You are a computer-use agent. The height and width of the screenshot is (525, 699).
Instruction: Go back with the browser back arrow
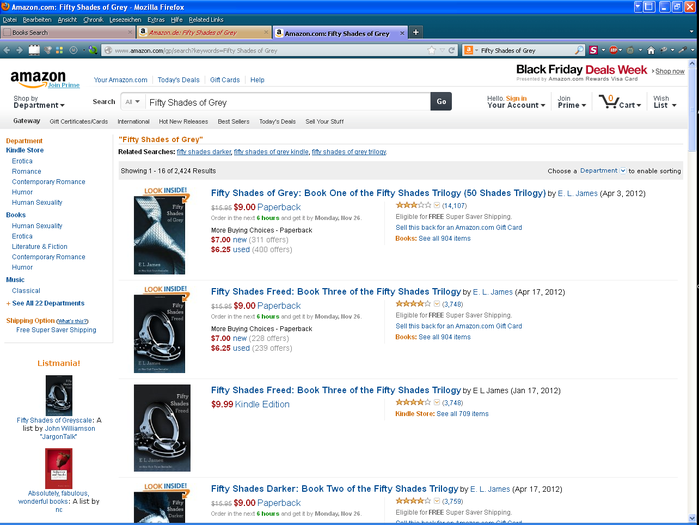tap(7, 50)
